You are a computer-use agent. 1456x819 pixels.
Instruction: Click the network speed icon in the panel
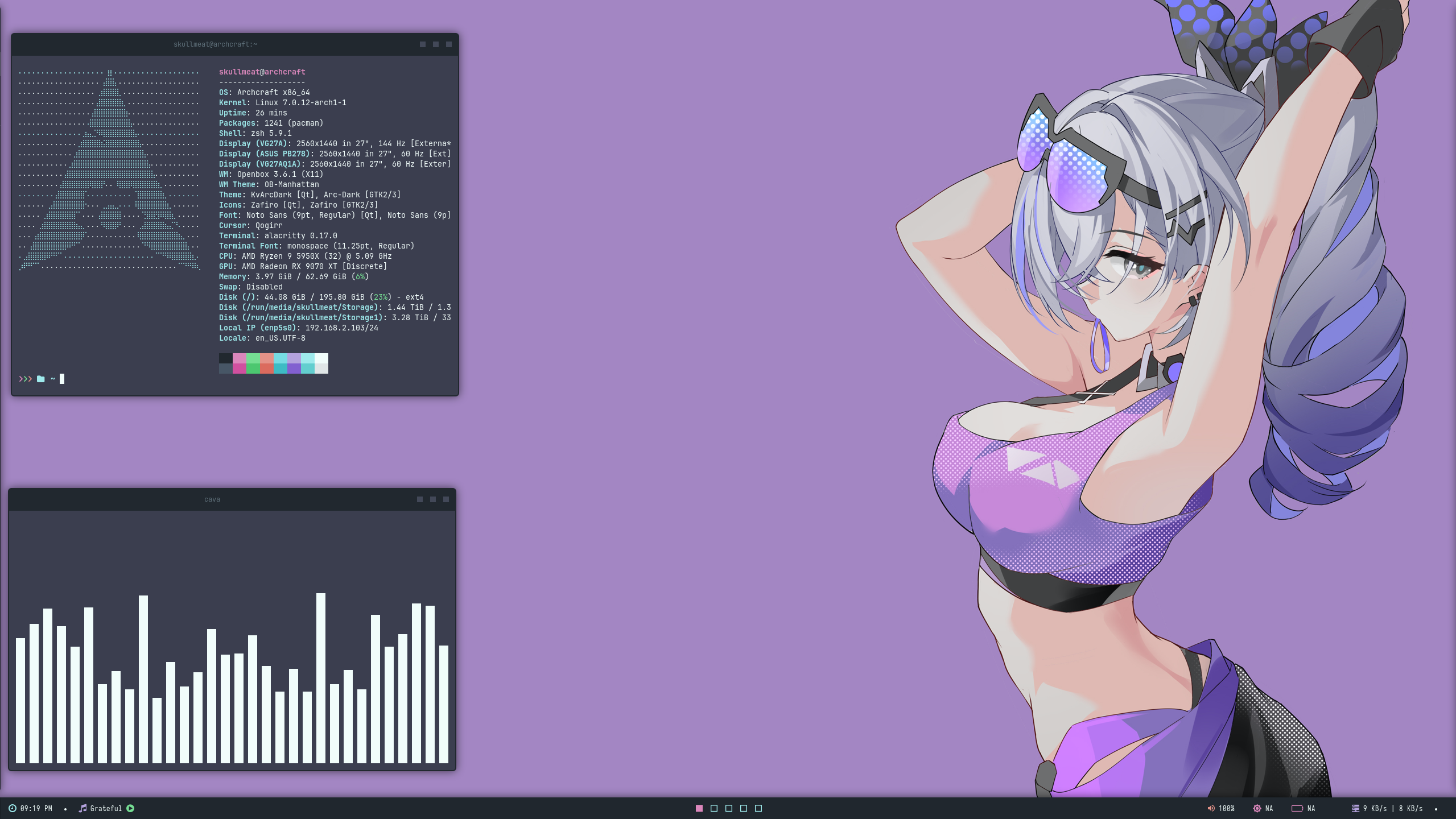[1355, 808]
